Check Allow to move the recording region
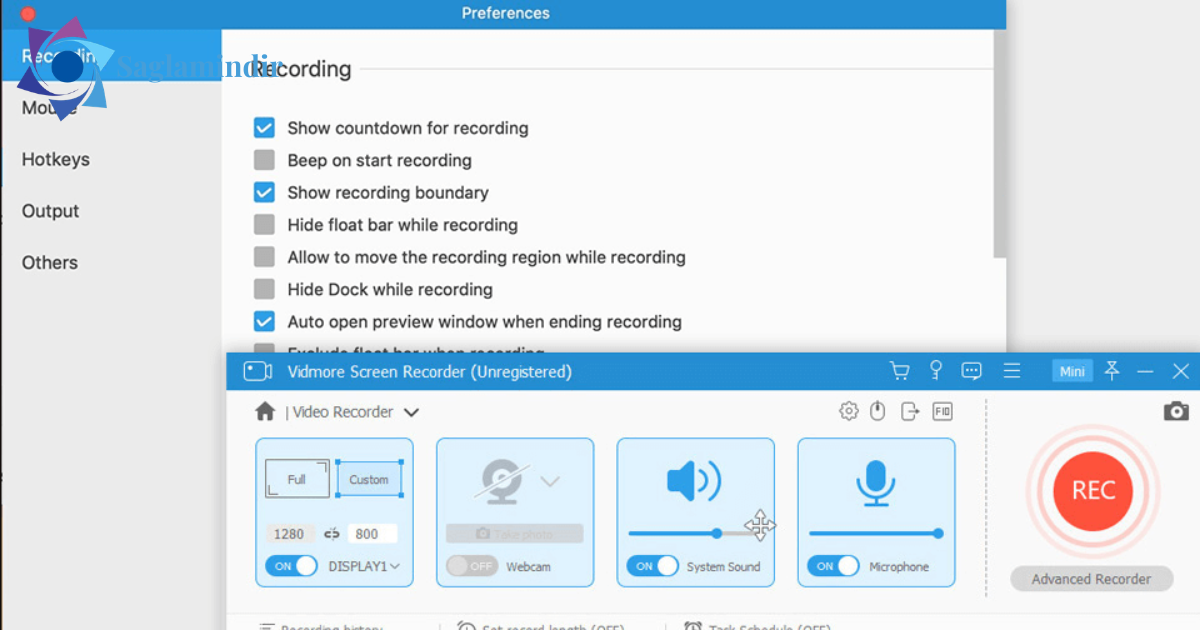This screenshot has width=1200, height=630. pos(264,257)
